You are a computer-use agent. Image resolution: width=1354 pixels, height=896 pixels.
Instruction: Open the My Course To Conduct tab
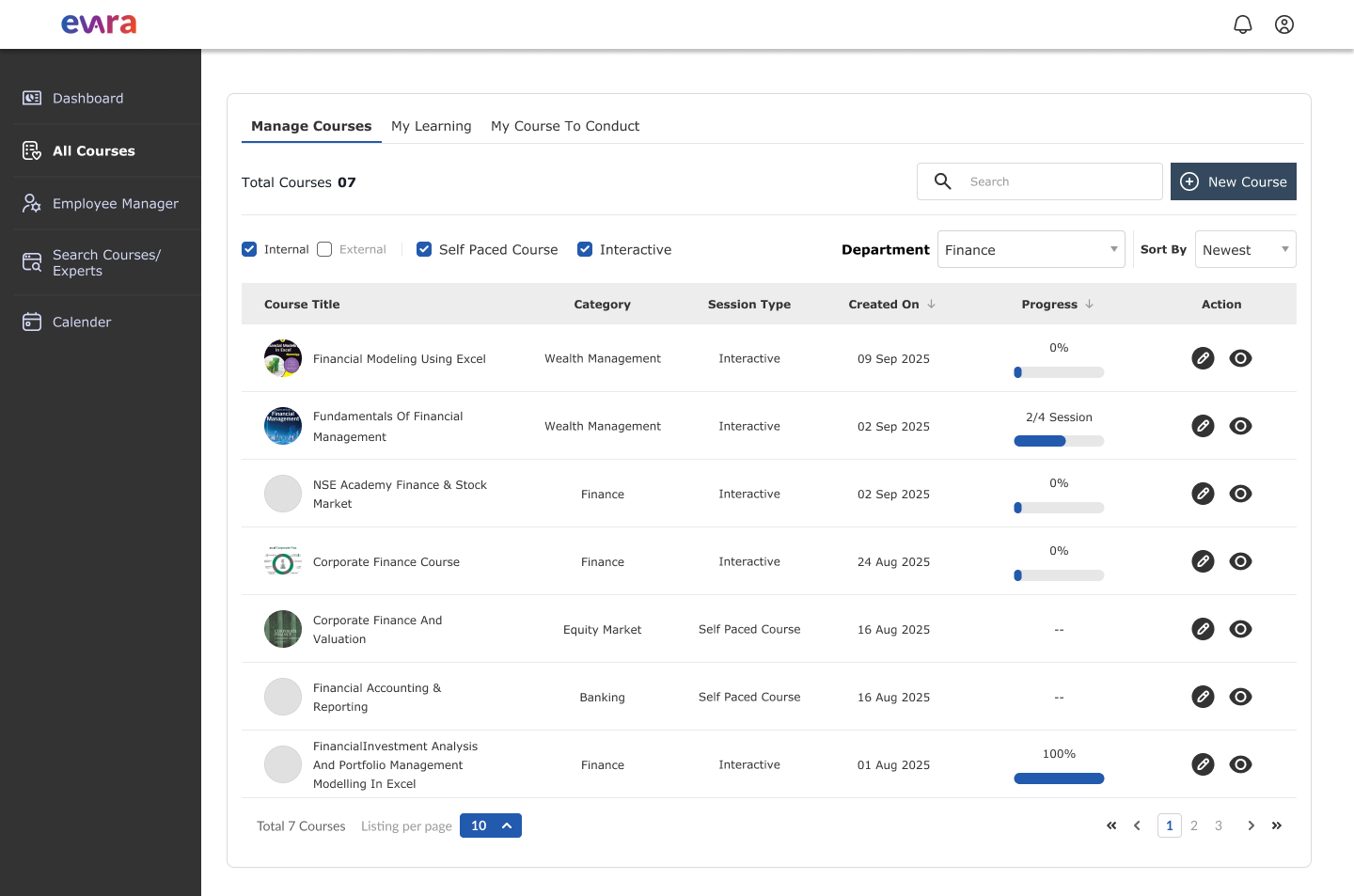point(564,125)
